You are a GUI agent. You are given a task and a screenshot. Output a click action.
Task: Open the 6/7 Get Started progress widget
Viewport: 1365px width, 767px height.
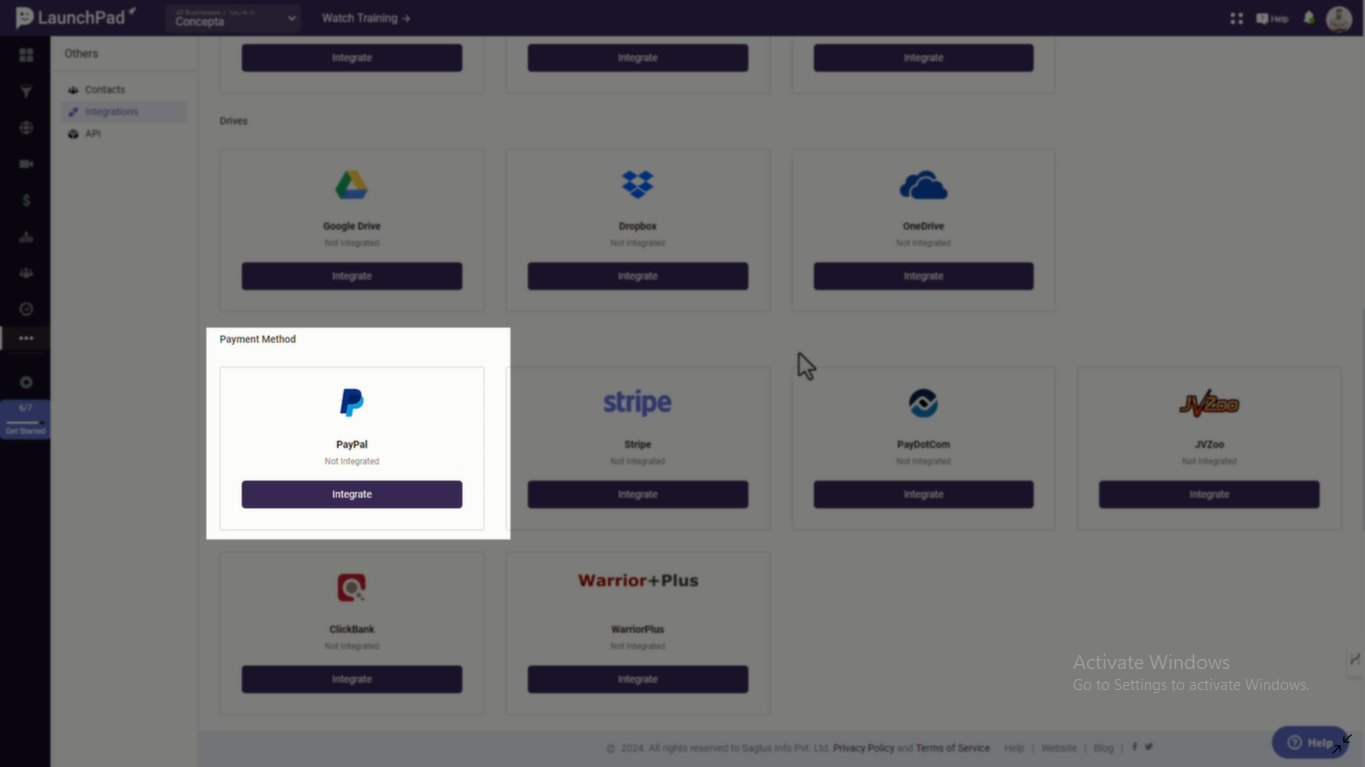25,419
